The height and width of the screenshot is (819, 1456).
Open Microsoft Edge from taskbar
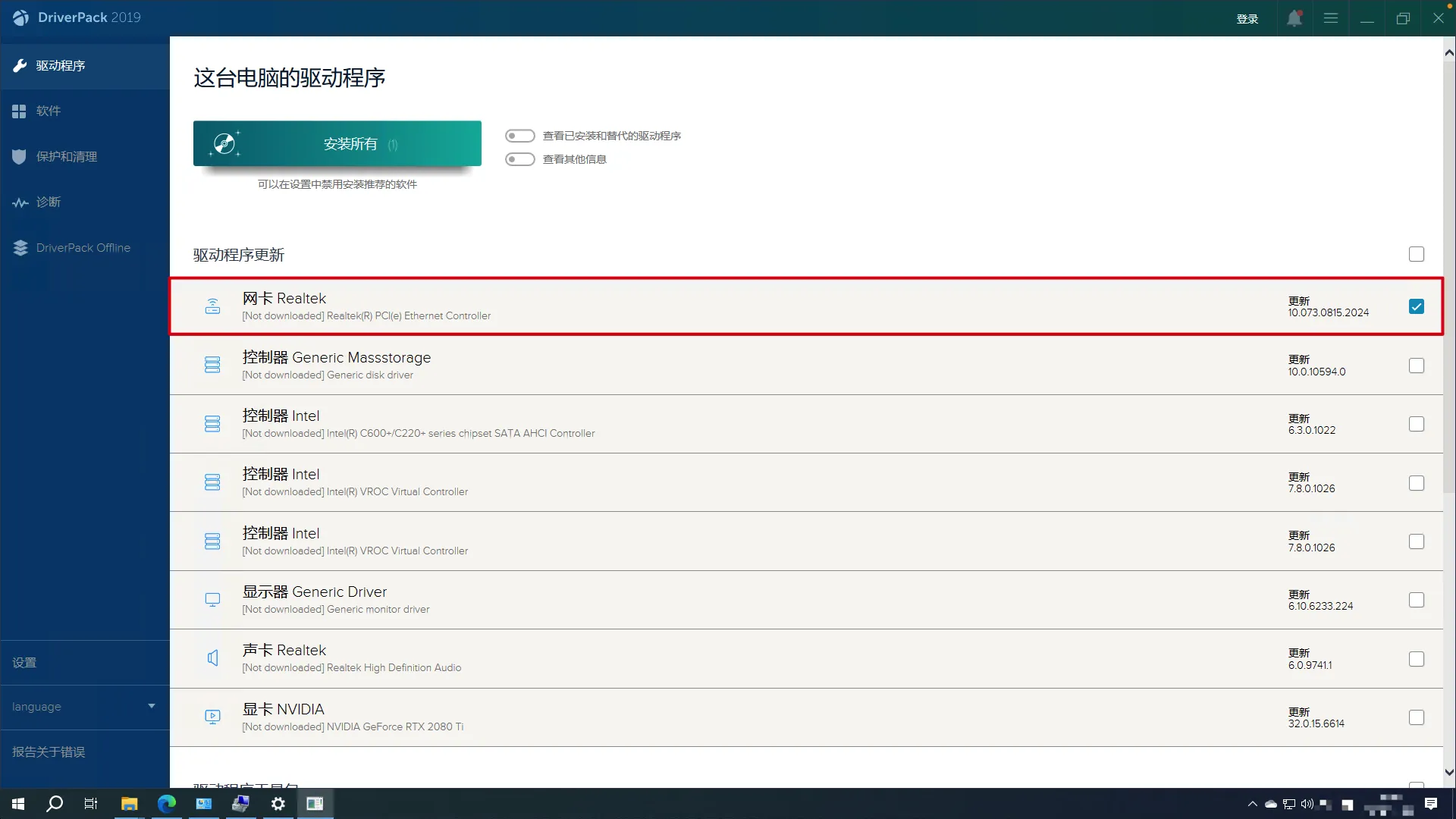click(167, 804)
